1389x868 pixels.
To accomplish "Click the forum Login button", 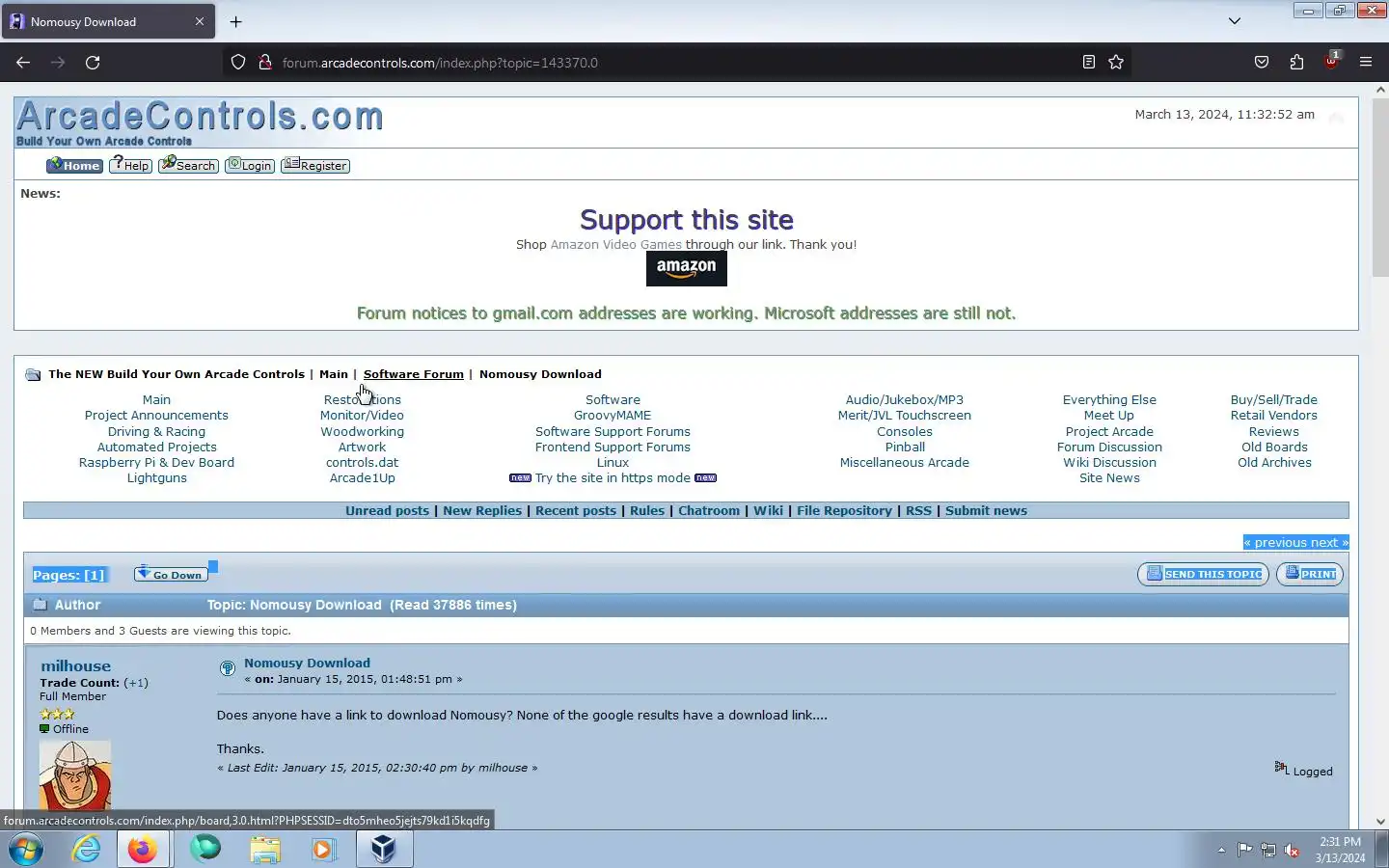I will click(250, 165).
